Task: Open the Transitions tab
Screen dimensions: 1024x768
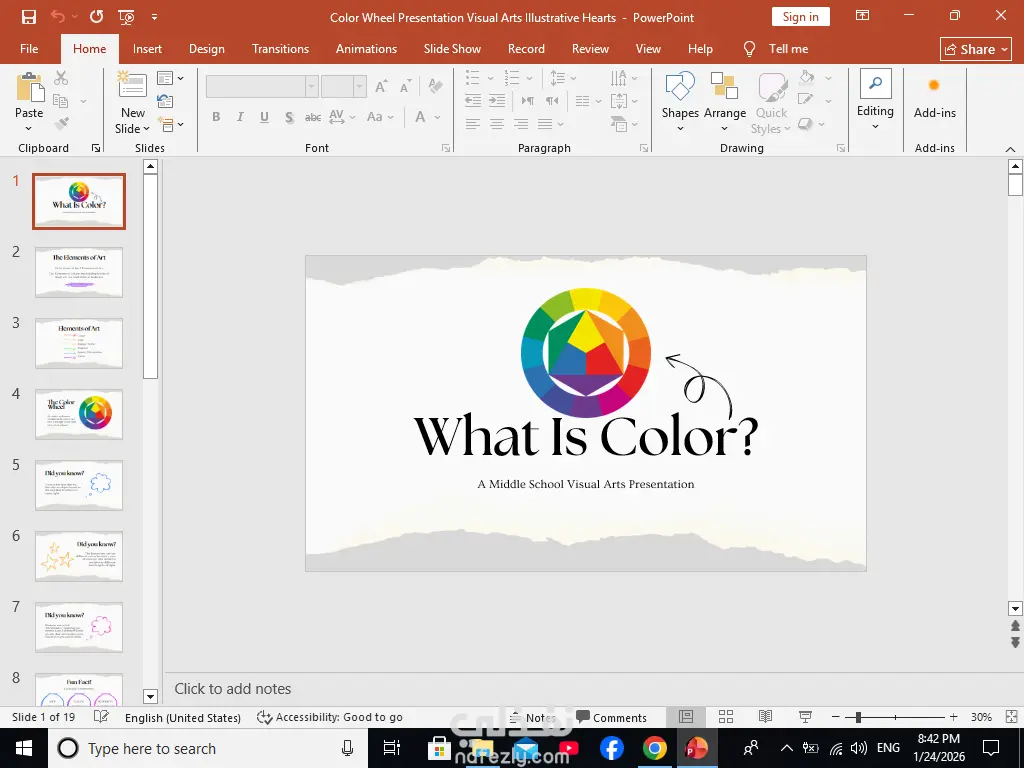Action: [280, 49]
